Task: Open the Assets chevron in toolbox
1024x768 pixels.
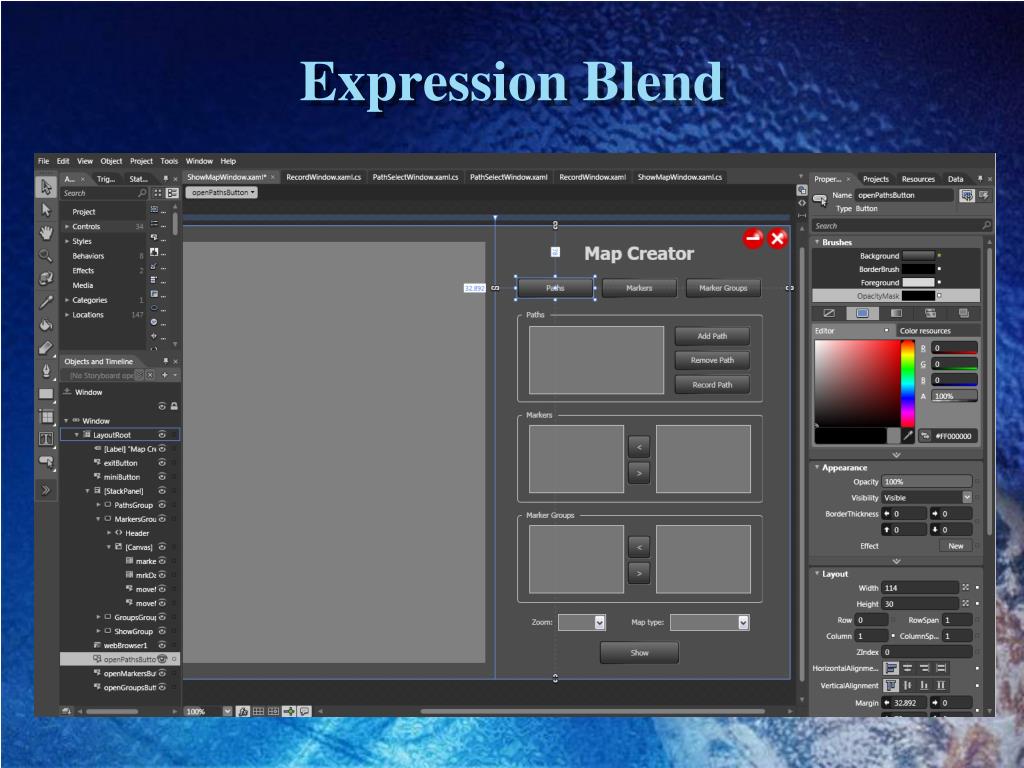Action: (x=46, y=490)
